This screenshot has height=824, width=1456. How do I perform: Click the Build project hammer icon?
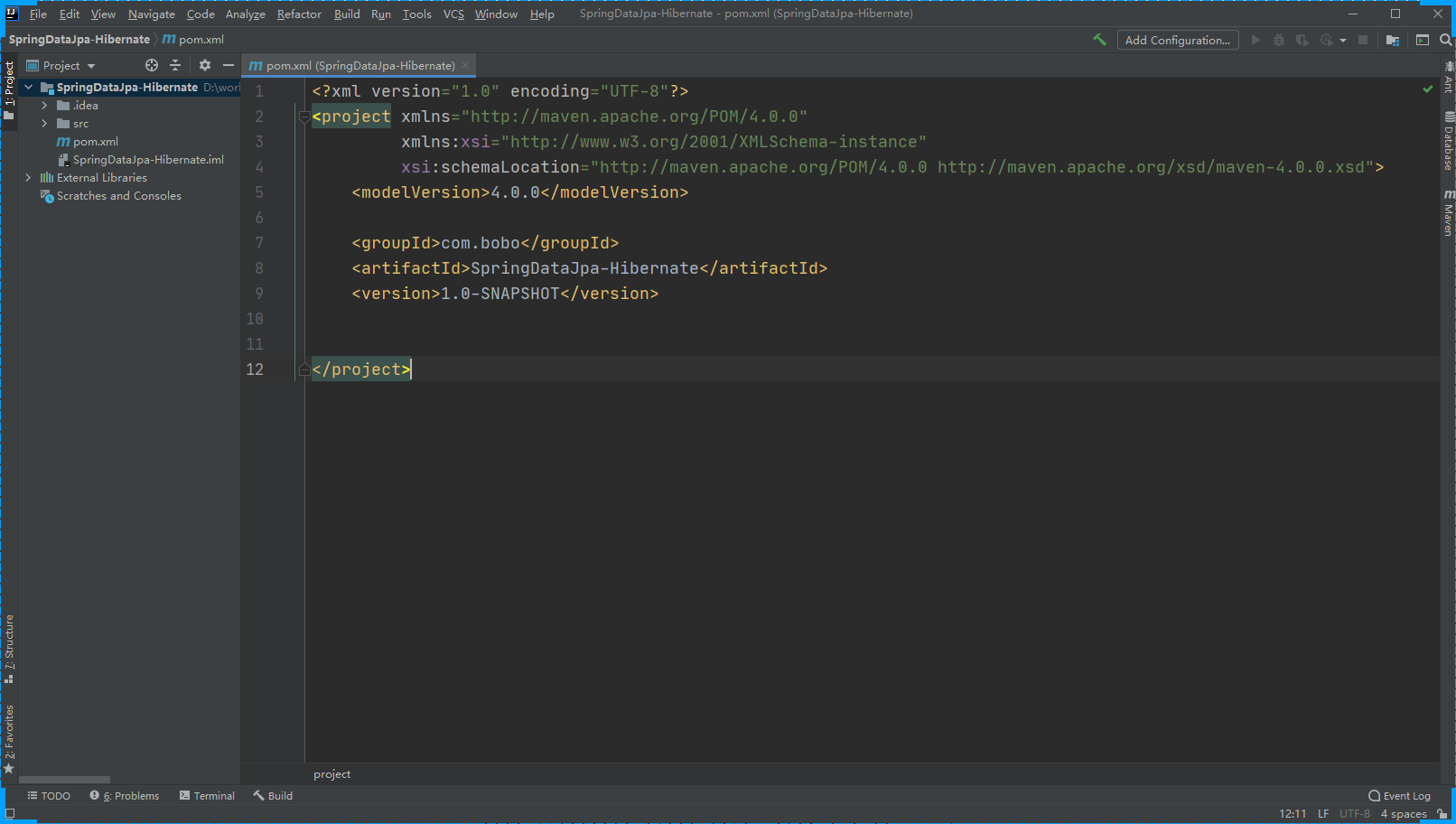[1099, 40]
